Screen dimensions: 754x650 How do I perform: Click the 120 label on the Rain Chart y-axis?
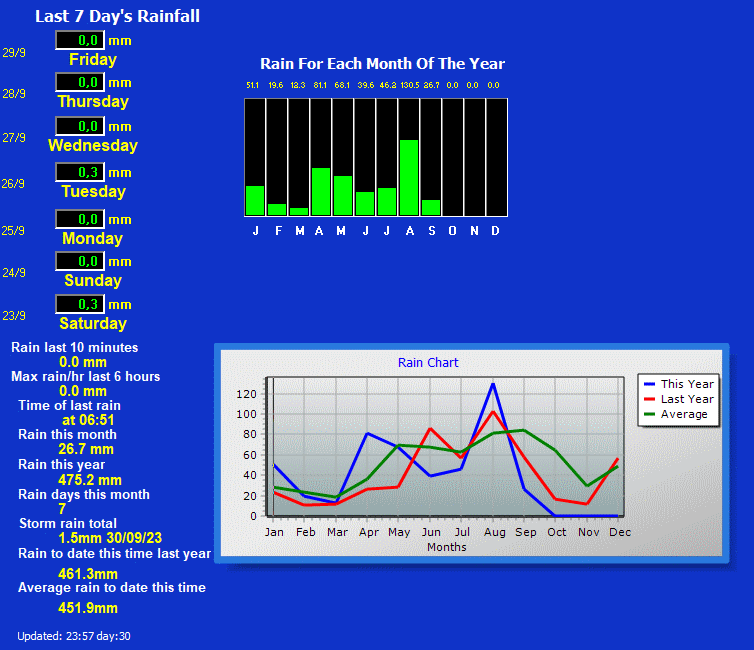click(x=246, y=394)
